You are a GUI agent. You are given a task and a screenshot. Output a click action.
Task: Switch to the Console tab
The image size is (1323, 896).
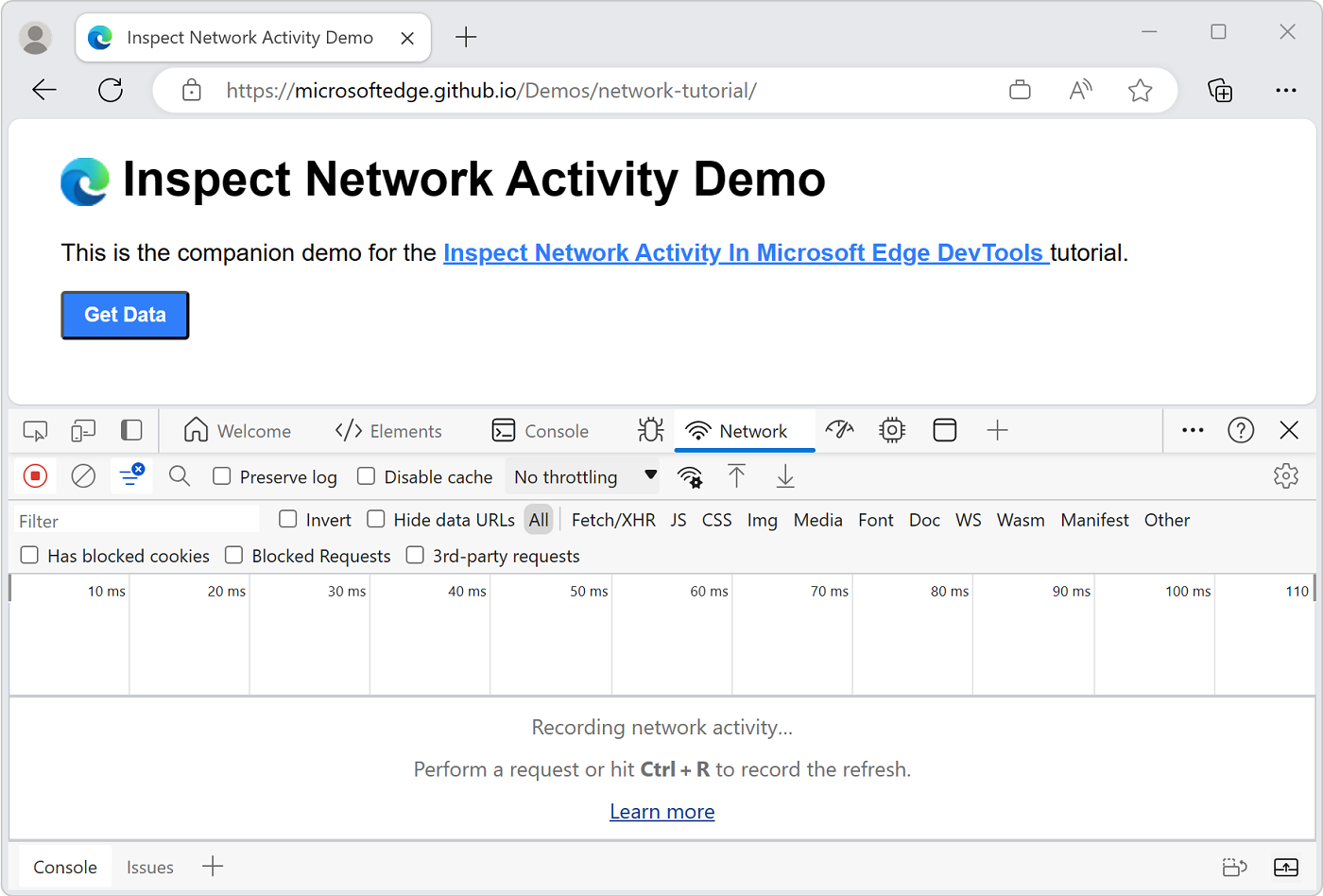click(540, 430)
